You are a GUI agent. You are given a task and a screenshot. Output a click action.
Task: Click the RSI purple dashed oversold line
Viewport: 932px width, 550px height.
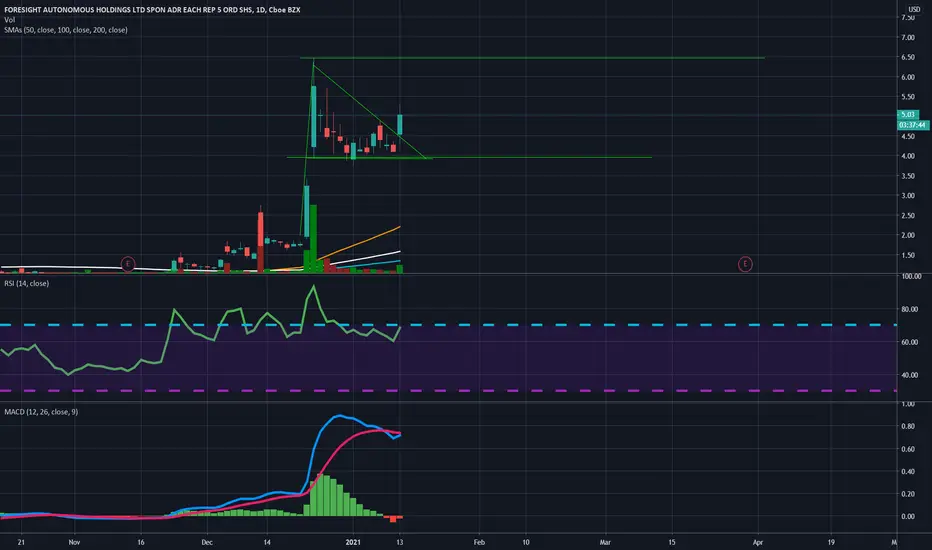[x=448, y=391]
